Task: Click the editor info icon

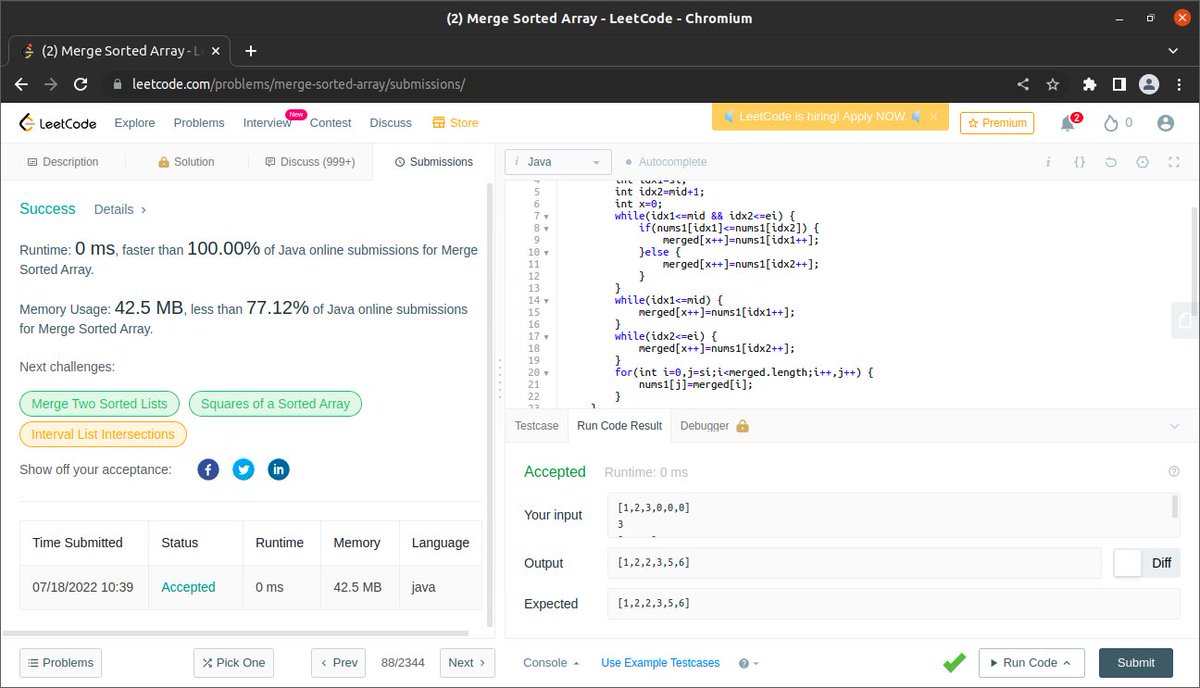Action: tap(1048, 162)
